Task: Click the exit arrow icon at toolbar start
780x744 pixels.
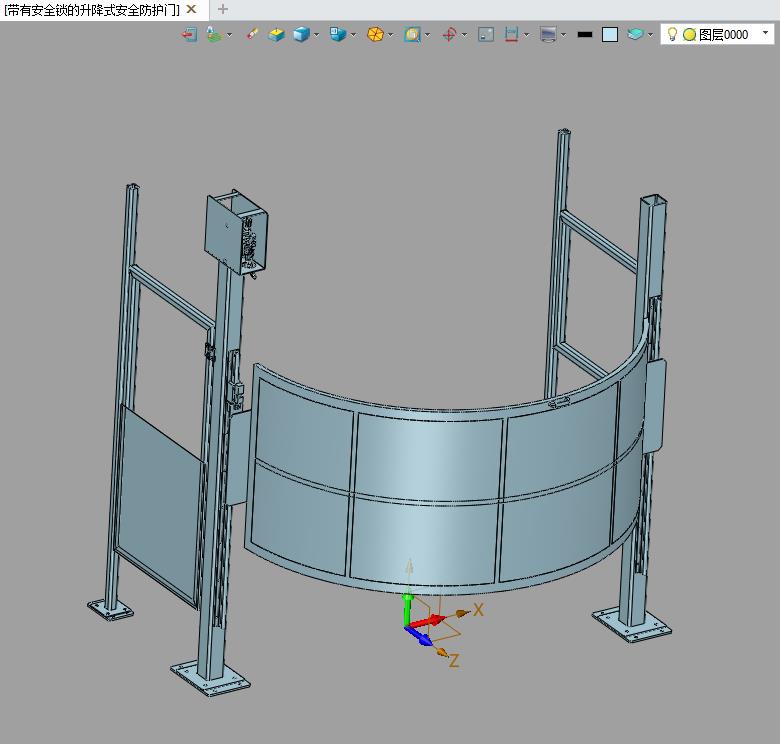Action: coord(190,34)
